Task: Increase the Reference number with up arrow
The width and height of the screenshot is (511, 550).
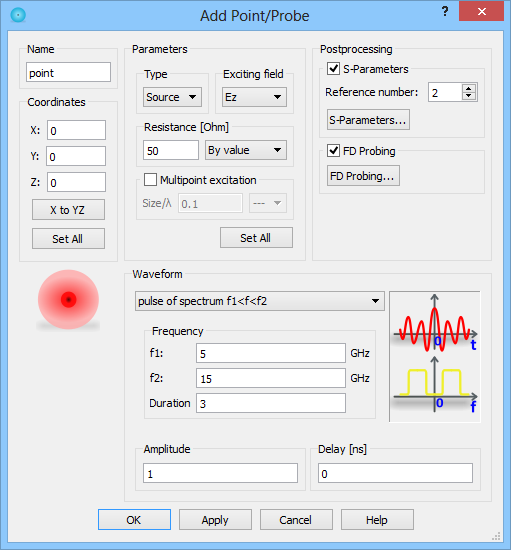Action: pos(469,88)
